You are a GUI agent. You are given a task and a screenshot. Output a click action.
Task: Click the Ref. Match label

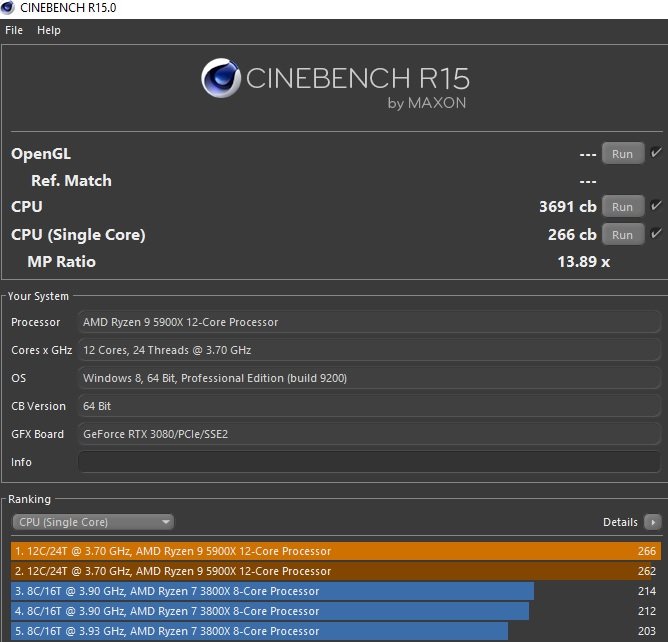pos(71,181)
